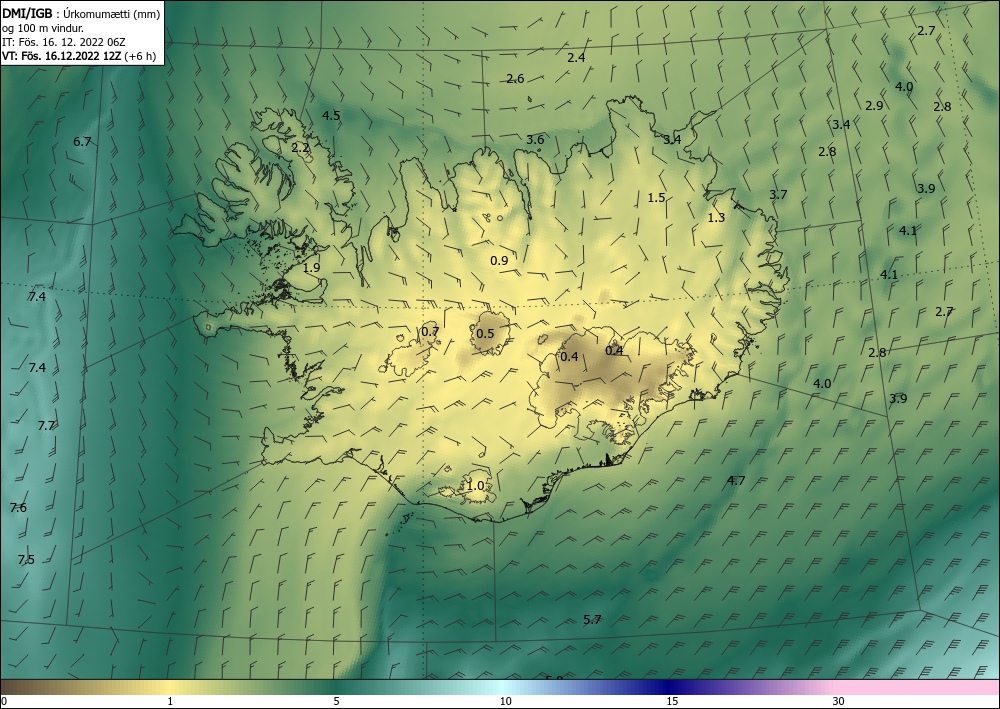Image resolution: width=1000 pixels, height=709 pixels.
Task: Select the 30 tick label on the color scale
Action: [839, 701]
